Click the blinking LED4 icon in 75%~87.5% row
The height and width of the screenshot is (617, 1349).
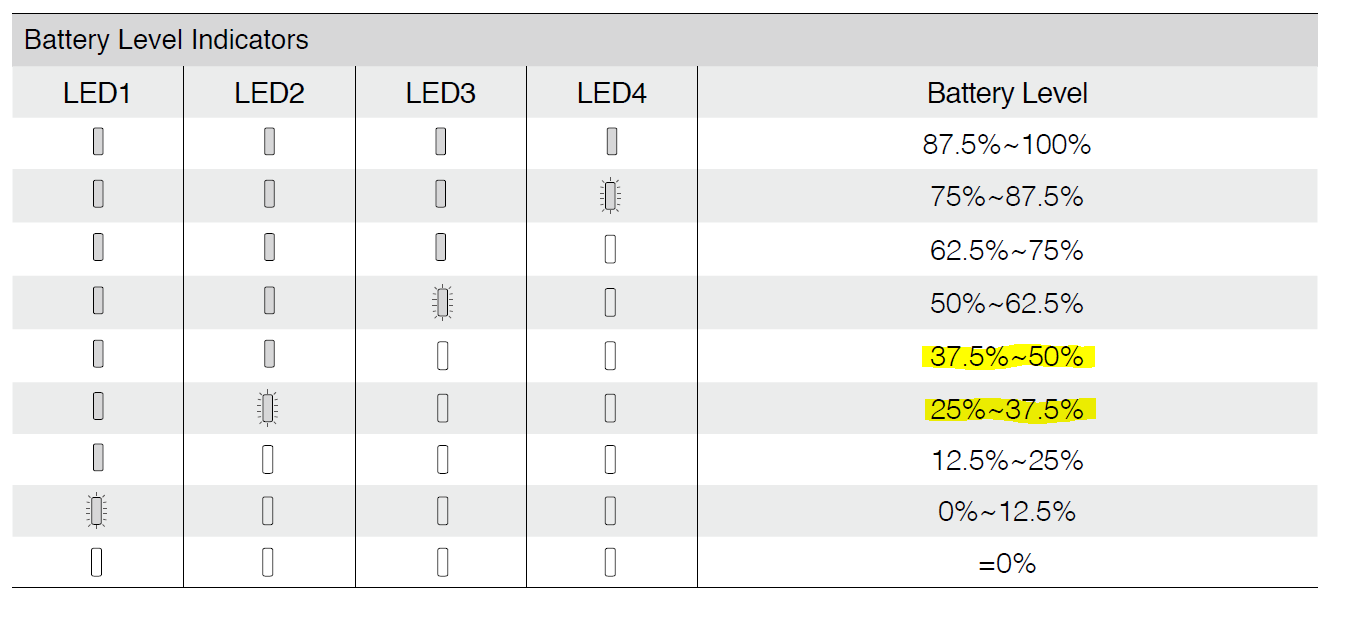pyautogui.click(x=610, y=196)
